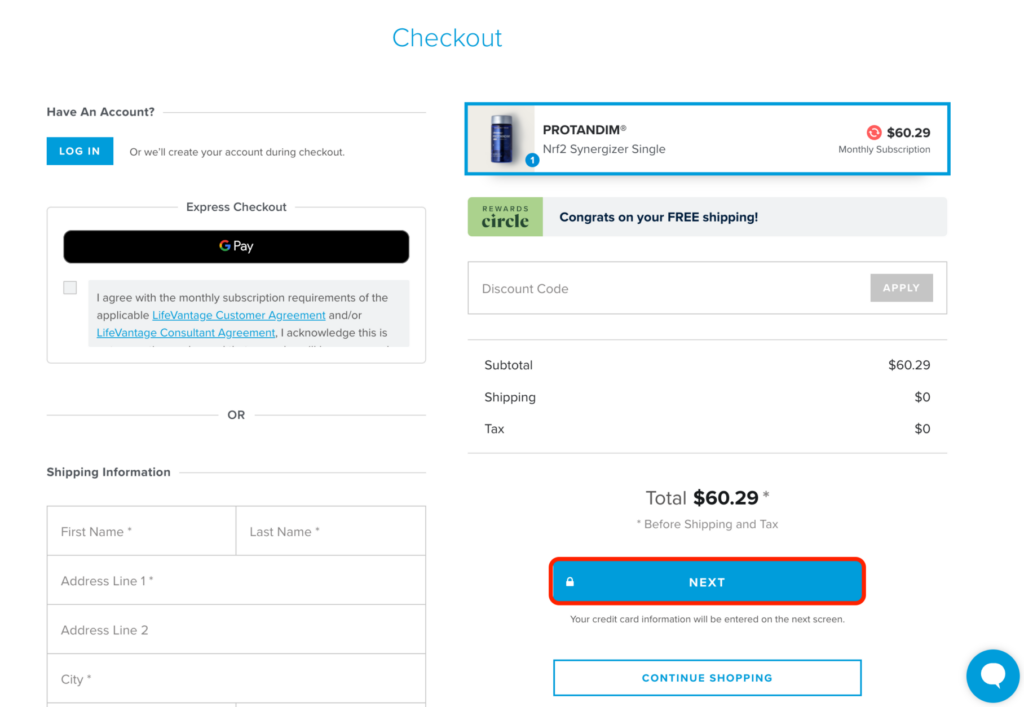The height and width of the screenshot is (707, 1024).
Task: Click the lock icon on Next button
Action: 570,582
